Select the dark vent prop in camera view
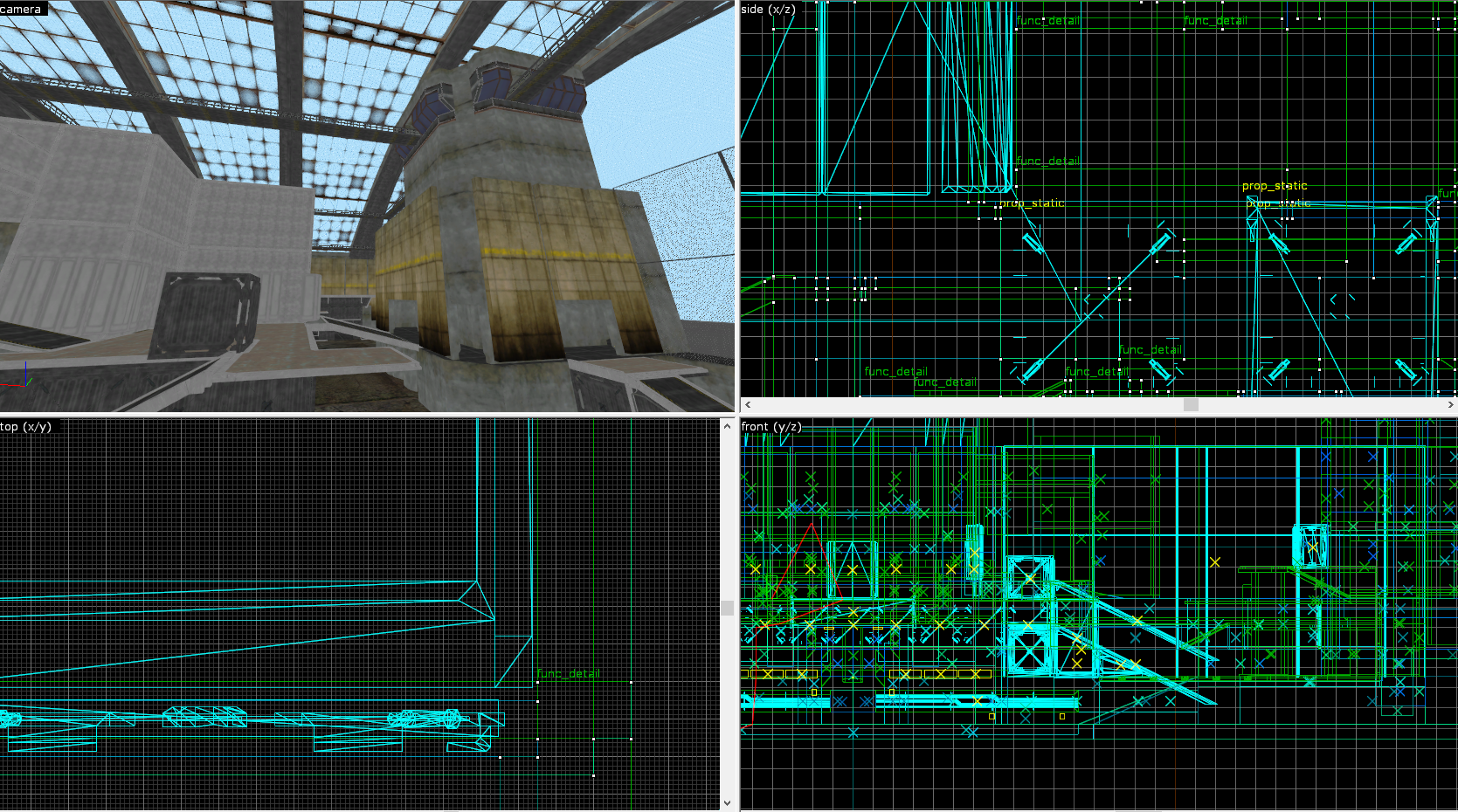This screenshot has width=1458, height=812. (x=205, y=313)
